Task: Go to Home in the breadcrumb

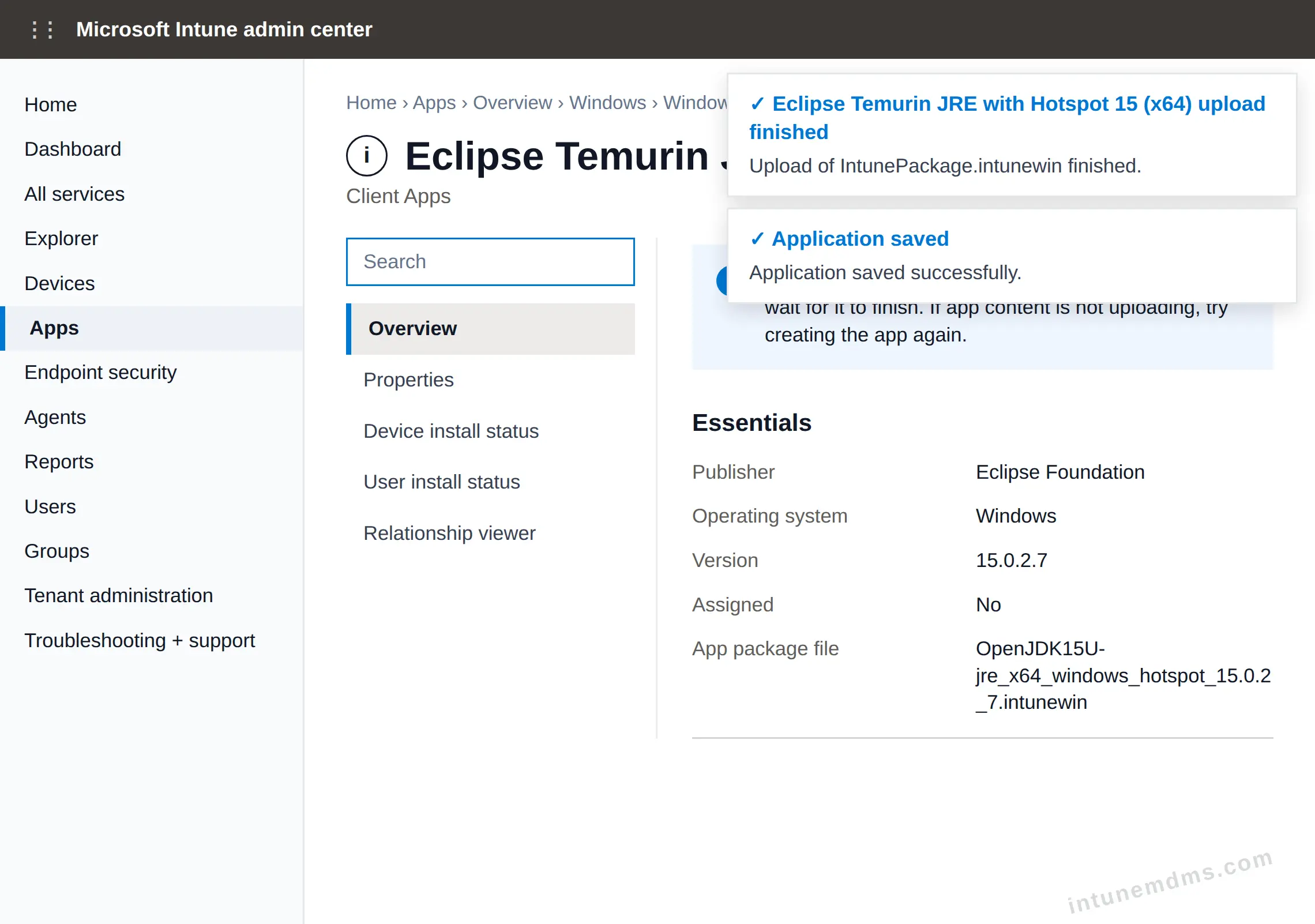Action: [x=371, y=103]
